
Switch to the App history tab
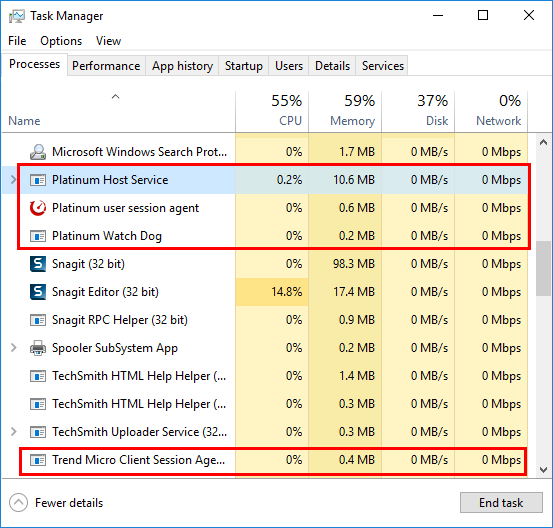click(x=182, y=66)
